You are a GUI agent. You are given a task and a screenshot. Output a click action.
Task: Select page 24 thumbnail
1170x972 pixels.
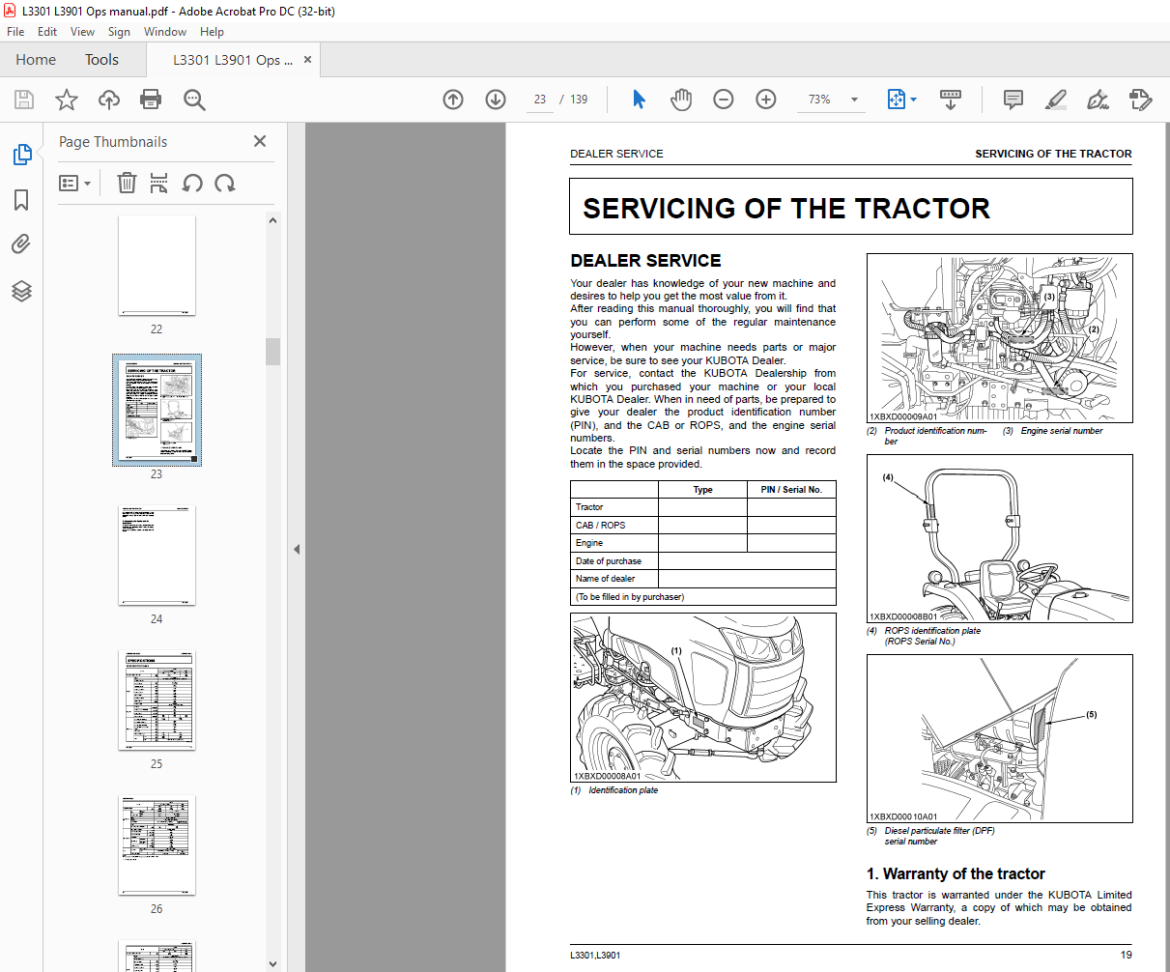(x=157, y=555)
